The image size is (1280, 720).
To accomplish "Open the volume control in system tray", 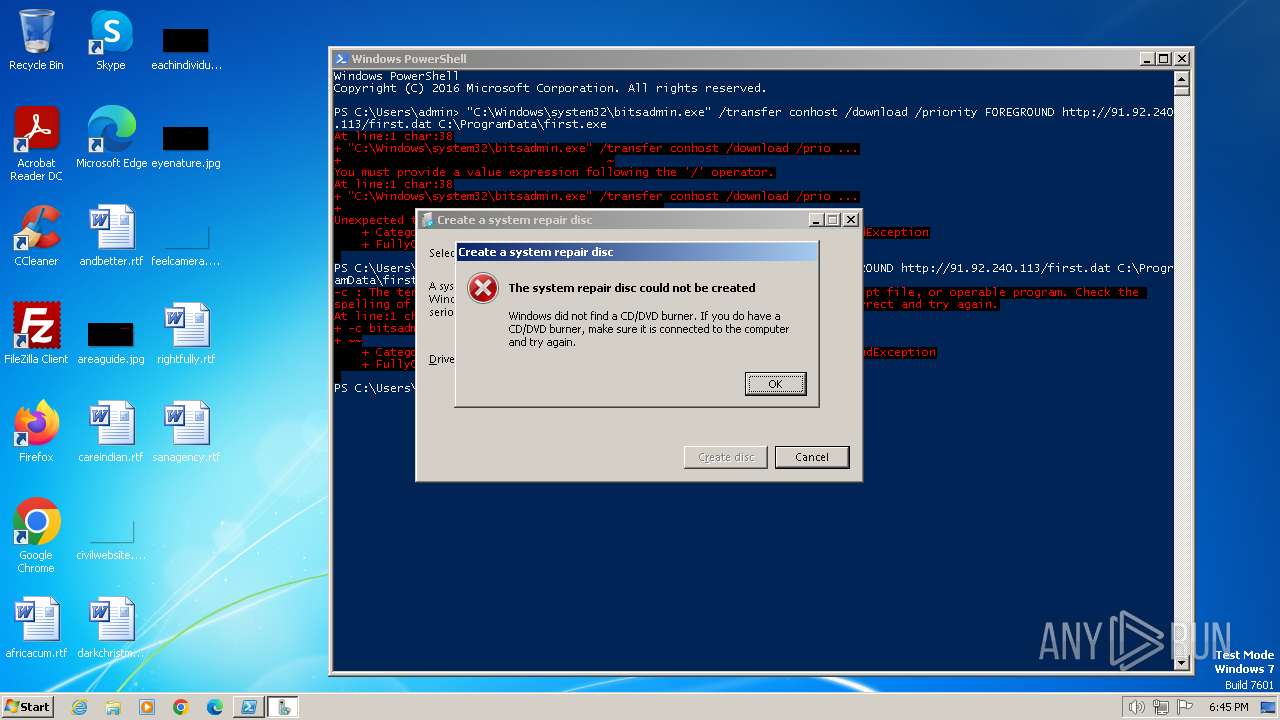I will click(x=1136, y=707).
